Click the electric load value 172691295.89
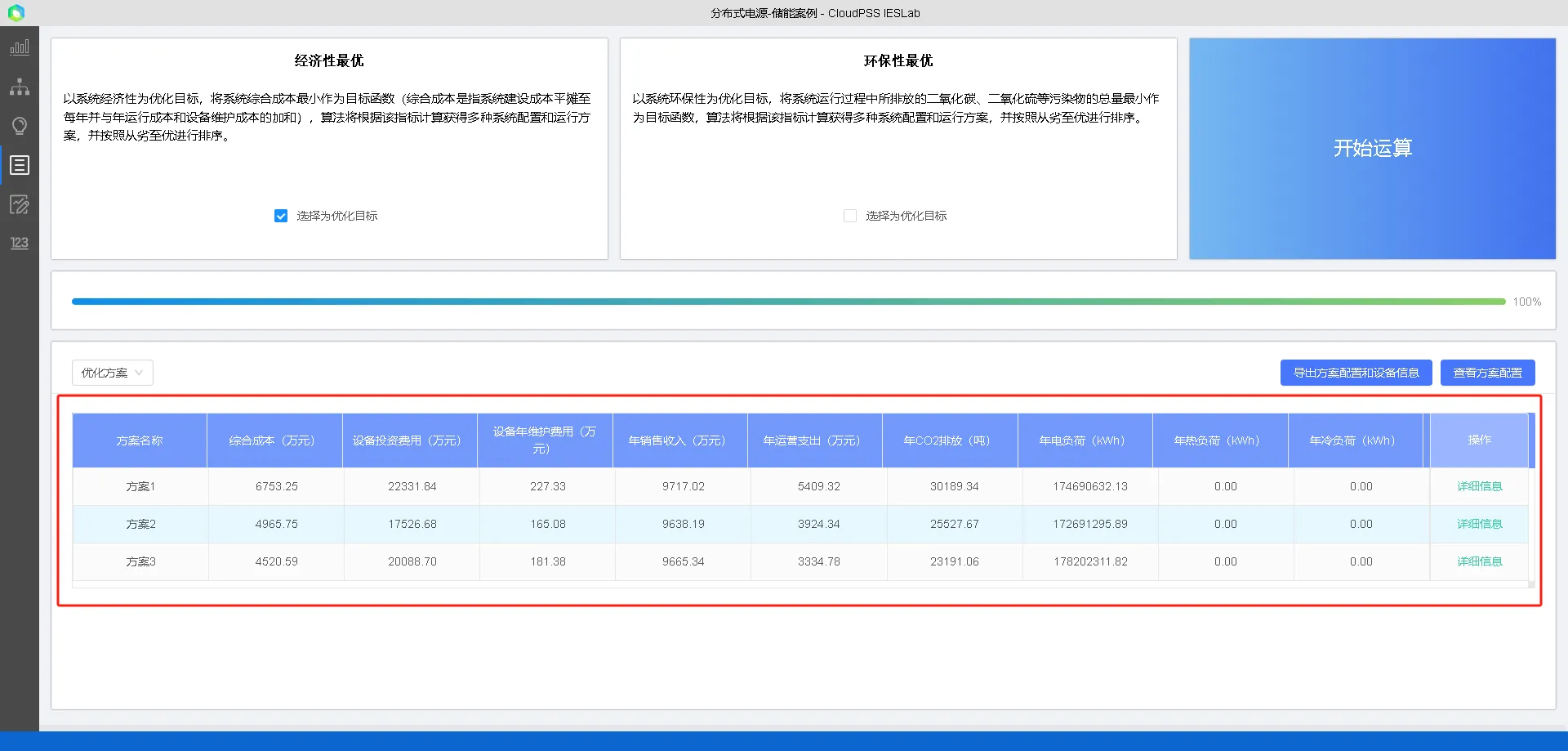This screenshot has width=1568, height=751. (x=1090, y=524)
